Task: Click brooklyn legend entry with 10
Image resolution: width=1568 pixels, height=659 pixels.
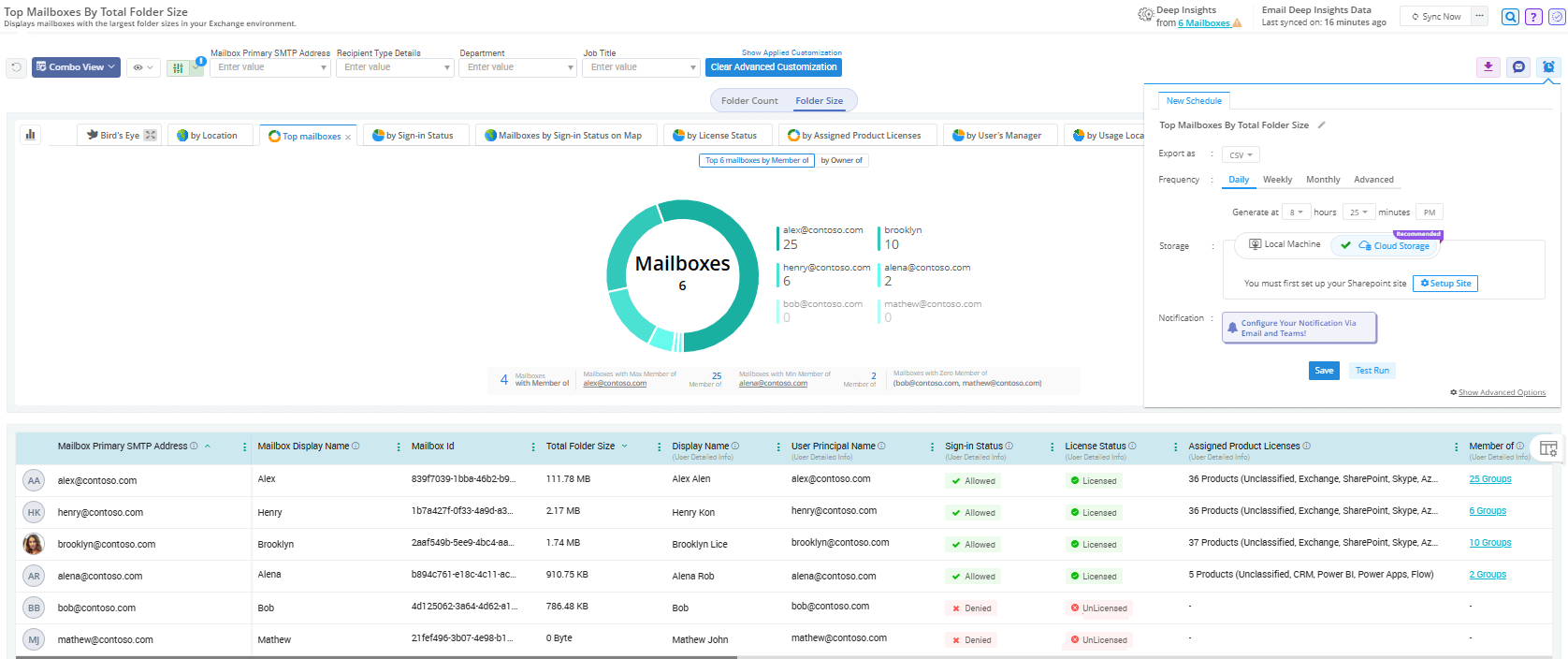Action: [x=902, y=238]
